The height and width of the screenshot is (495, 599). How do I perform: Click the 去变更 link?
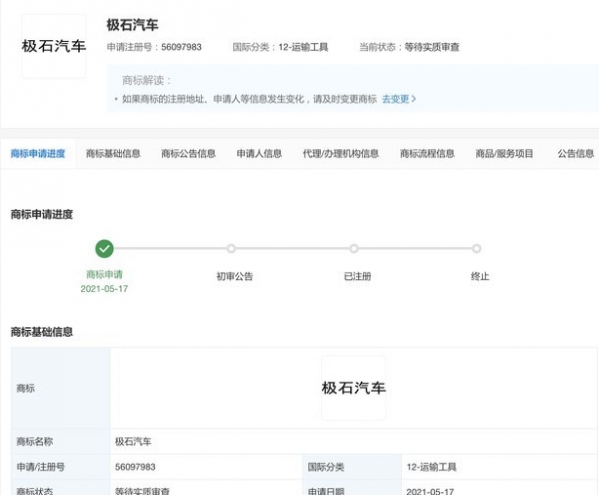(399, 99)
